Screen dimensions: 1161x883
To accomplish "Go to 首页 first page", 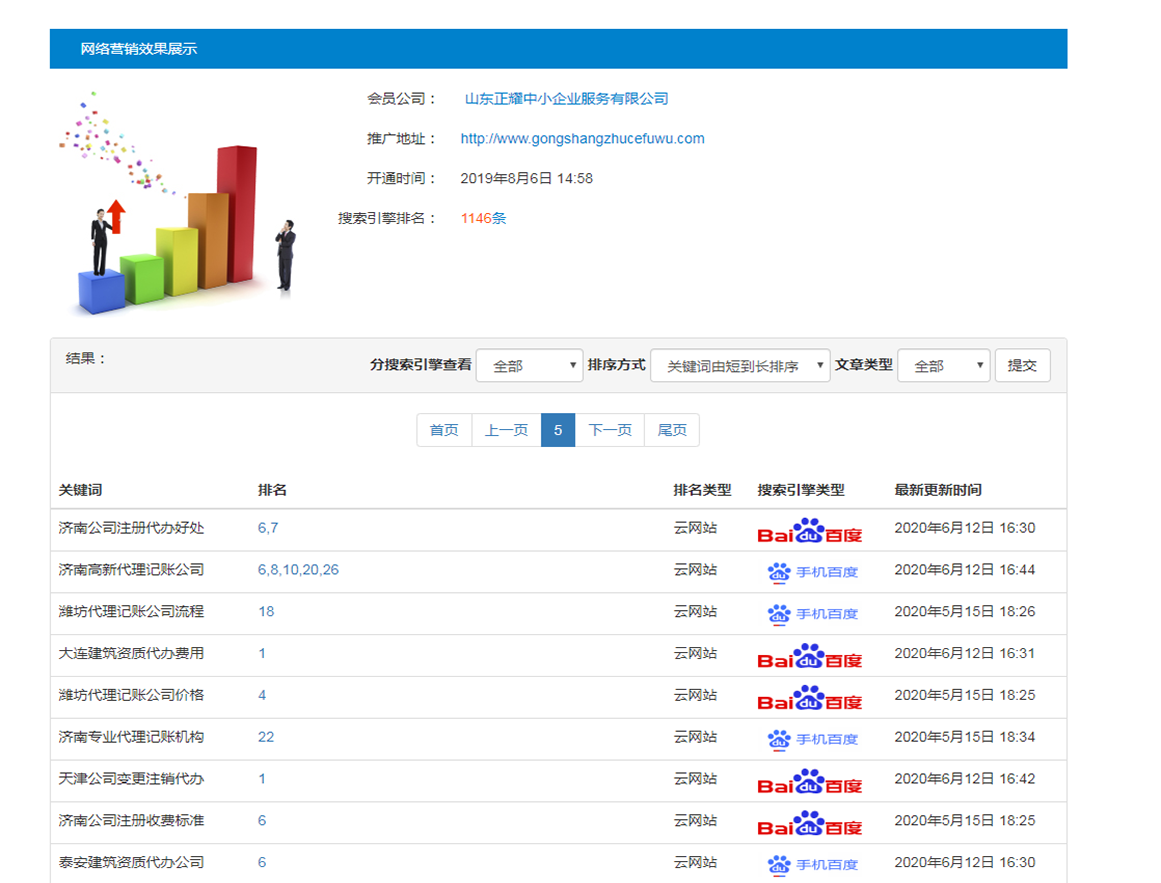I will pos(444,430).
